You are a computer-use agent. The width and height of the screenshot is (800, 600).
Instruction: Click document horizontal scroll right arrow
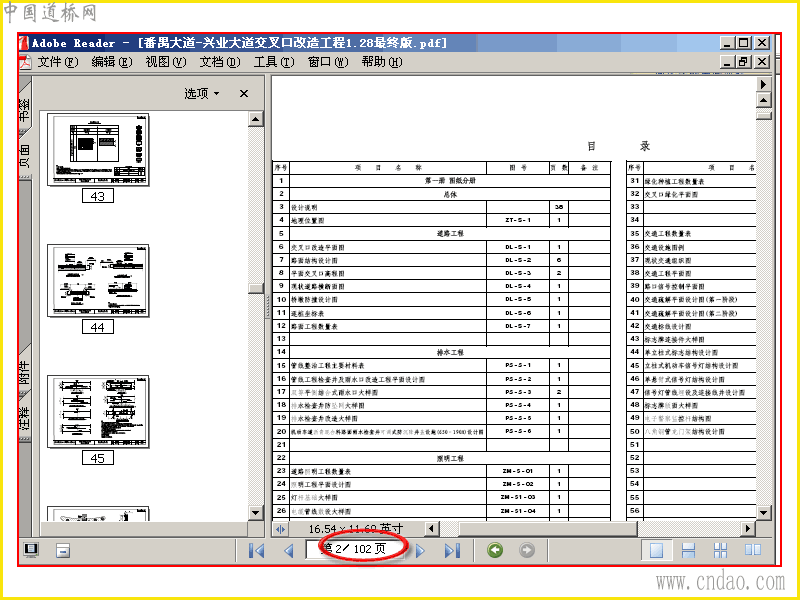[x=747, y=529]
